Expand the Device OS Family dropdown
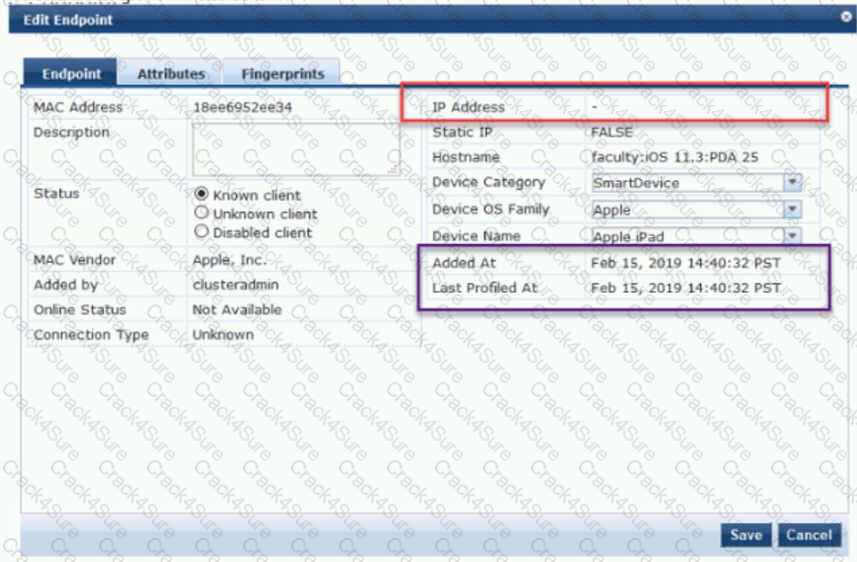Viewport: 857px width, 562px height. pyautogui.click(x=793, y=210)
